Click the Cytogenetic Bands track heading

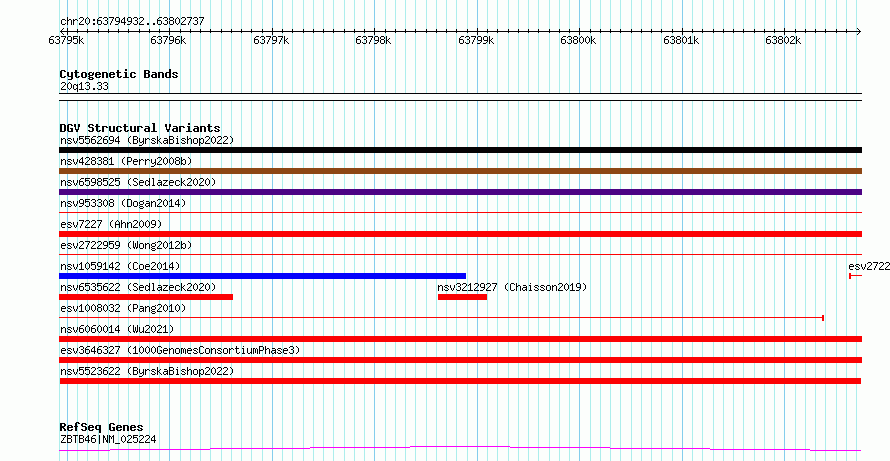119,74
